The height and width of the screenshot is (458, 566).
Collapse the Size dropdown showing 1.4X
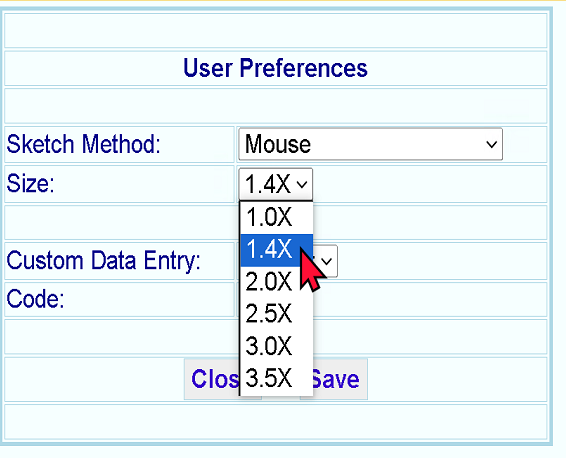[276, 184]
